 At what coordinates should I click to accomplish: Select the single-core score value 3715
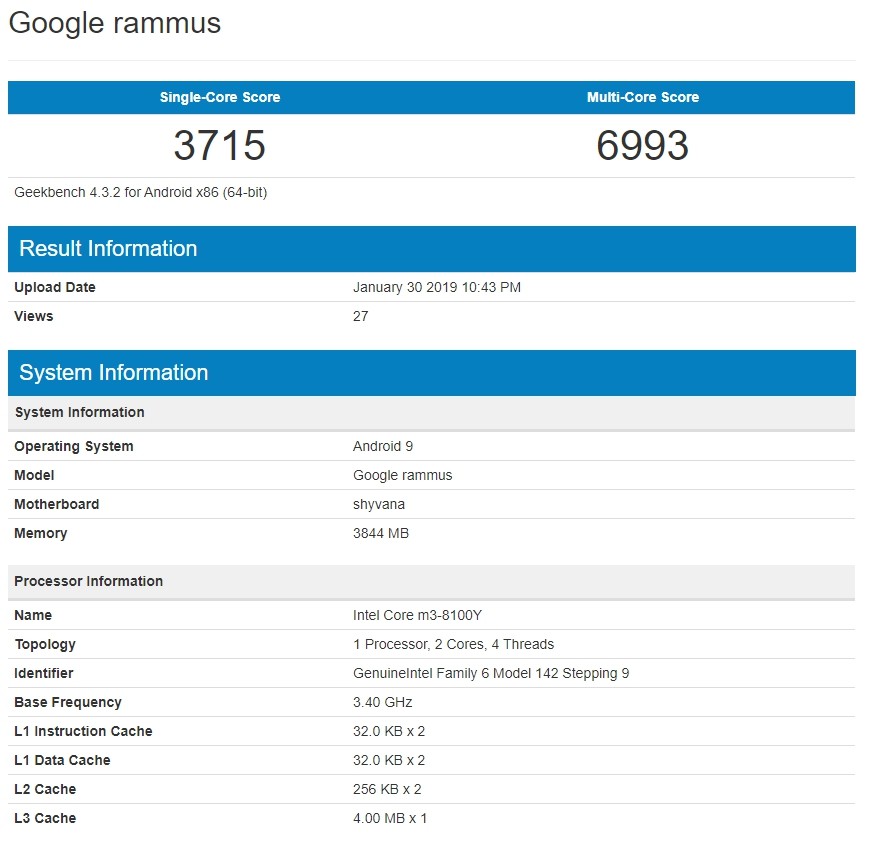tap(220, 146)
